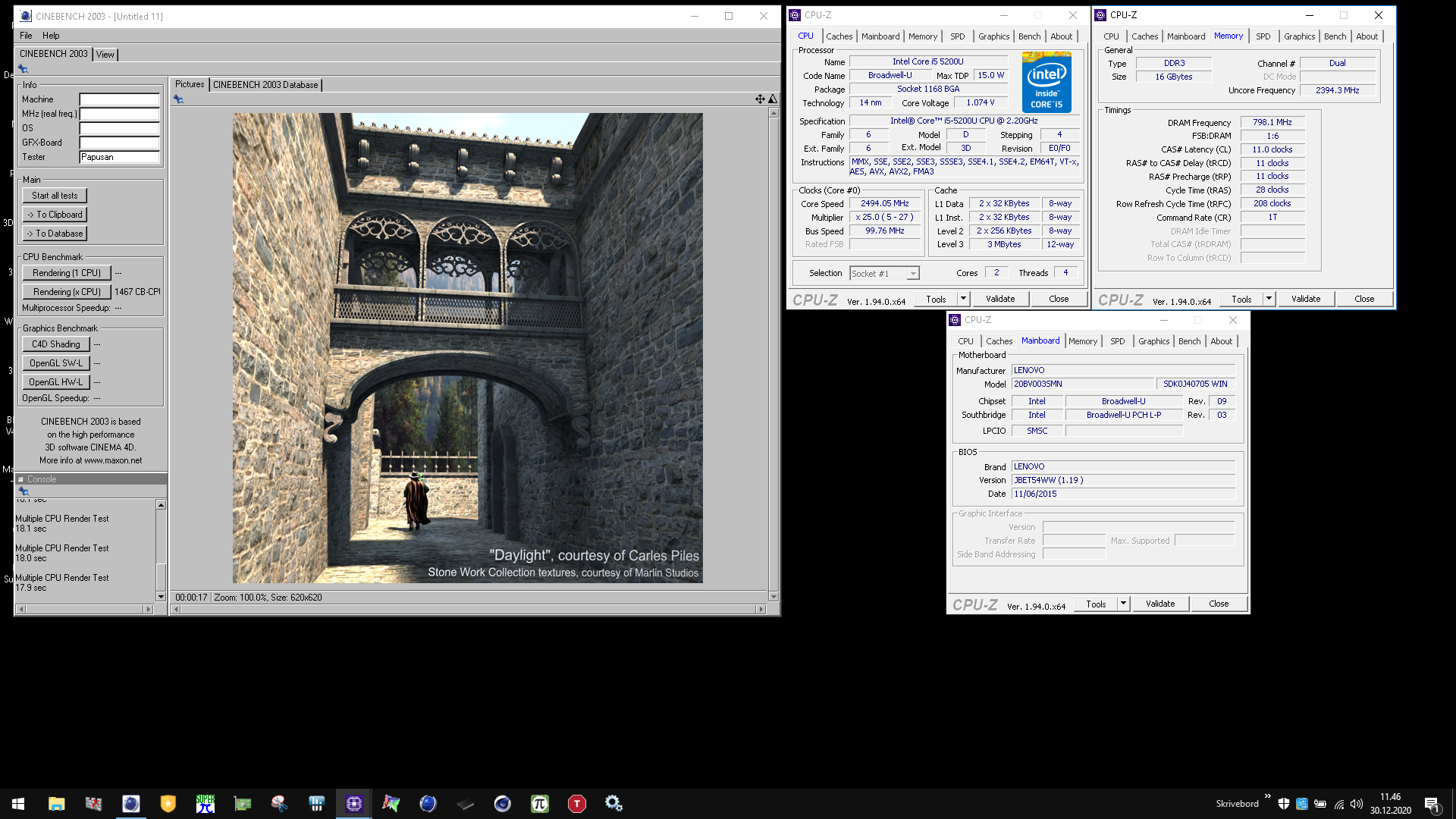Open the gears settings taskbar icon

[614, 804]
